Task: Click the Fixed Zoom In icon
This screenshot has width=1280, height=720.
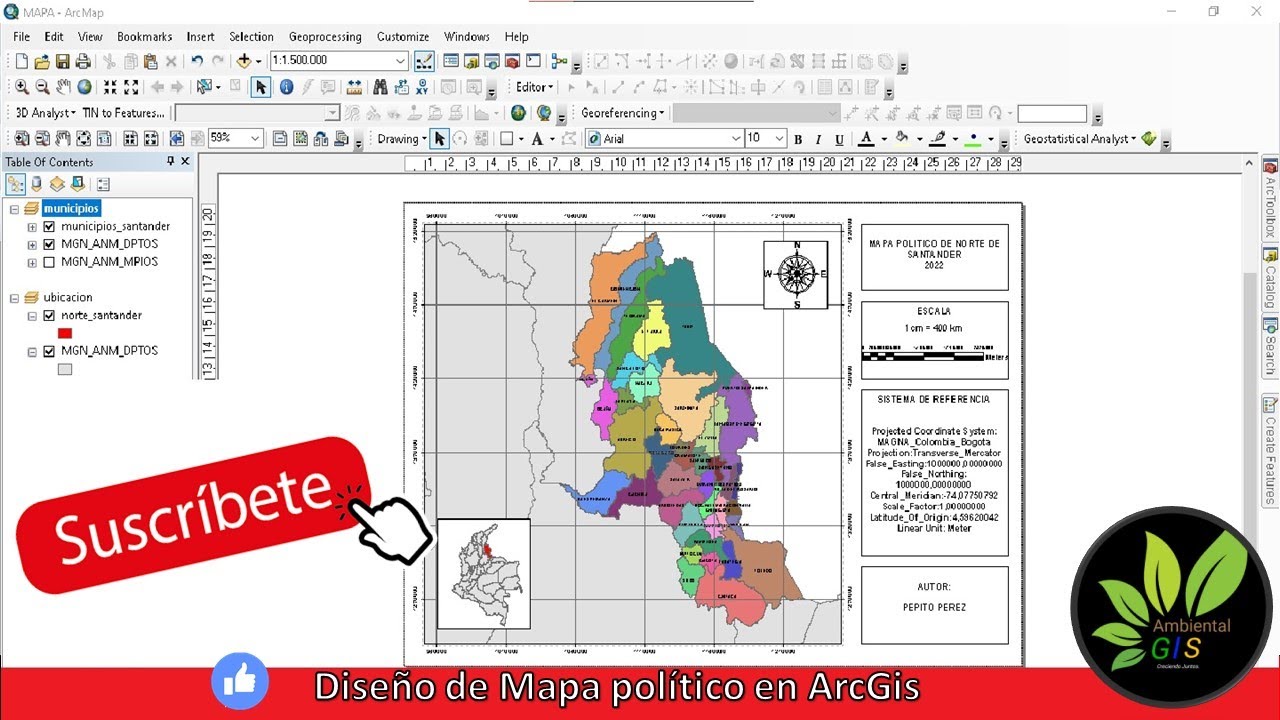Action: tap(110, 87)
